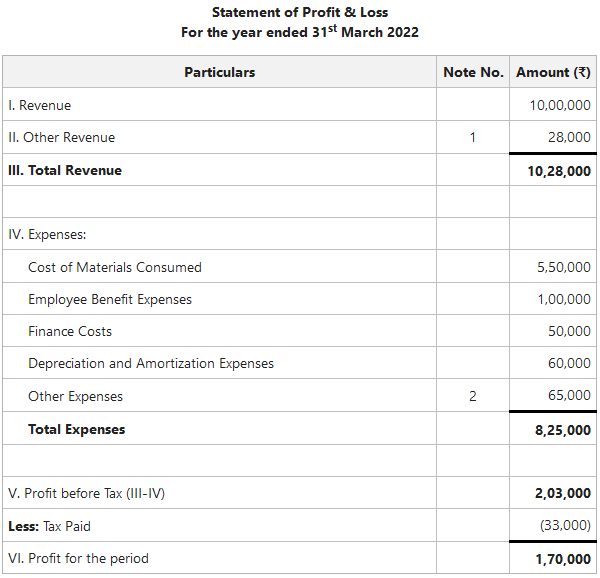Select the Particulars column header
The width and height of the screenshot is (600, 578).
click(x=219, y=72)
